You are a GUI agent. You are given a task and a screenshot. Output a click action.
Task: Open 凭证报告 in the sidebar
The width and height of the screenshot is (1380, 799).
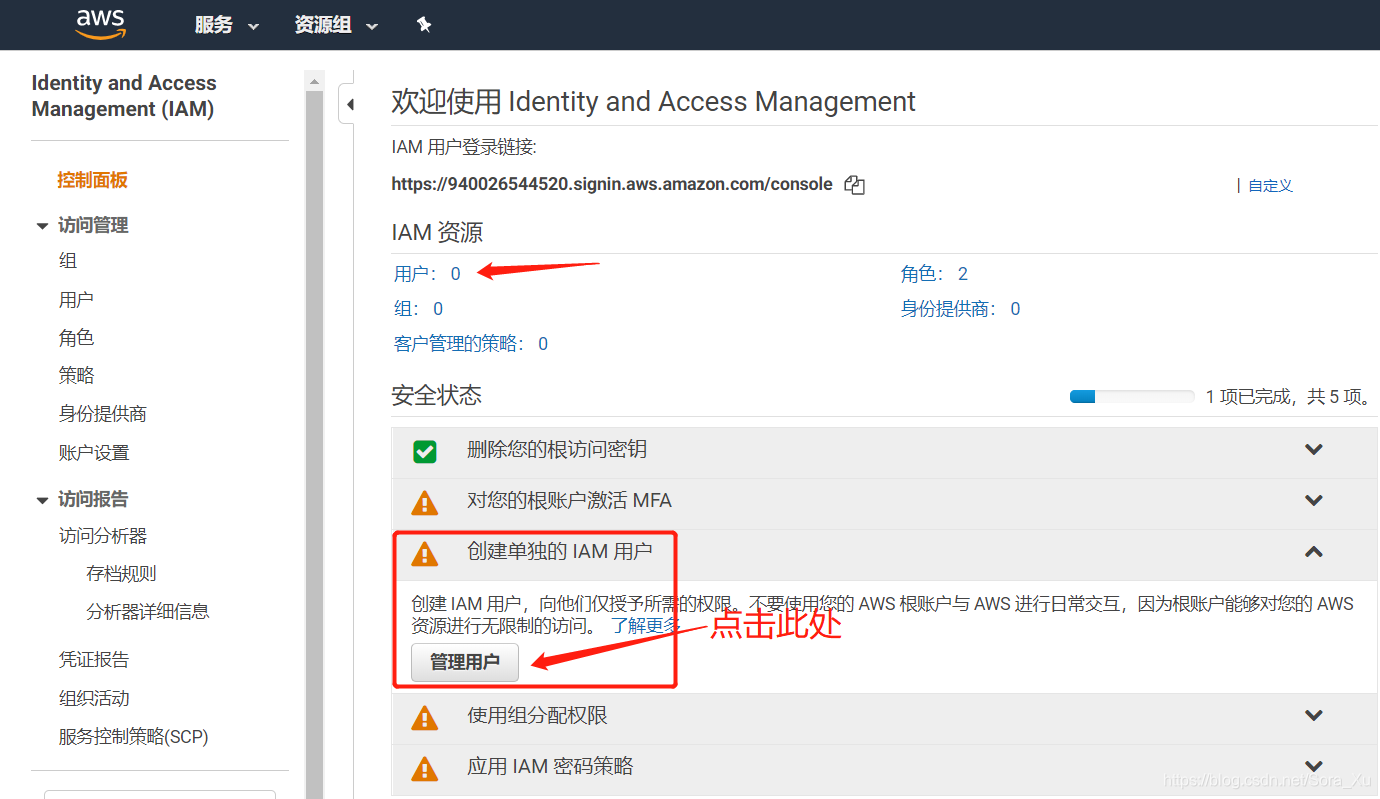coord(94,659)
